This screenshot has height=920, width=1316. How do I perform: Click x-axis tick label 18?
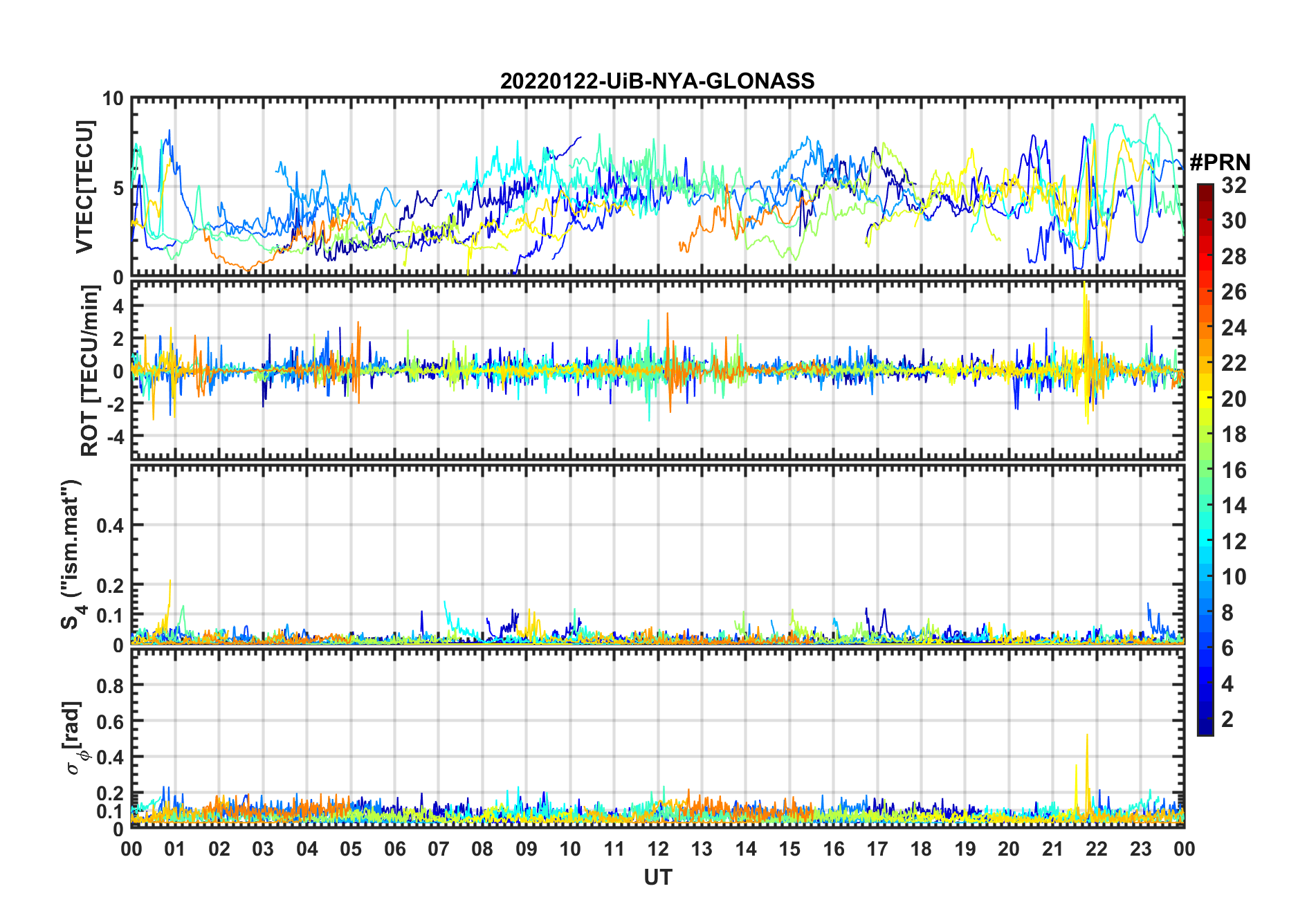921,848
